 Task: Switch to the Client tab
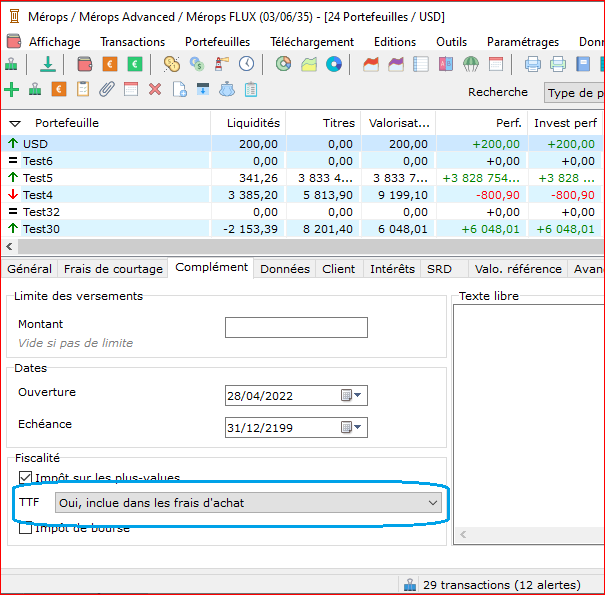[339, 269]
